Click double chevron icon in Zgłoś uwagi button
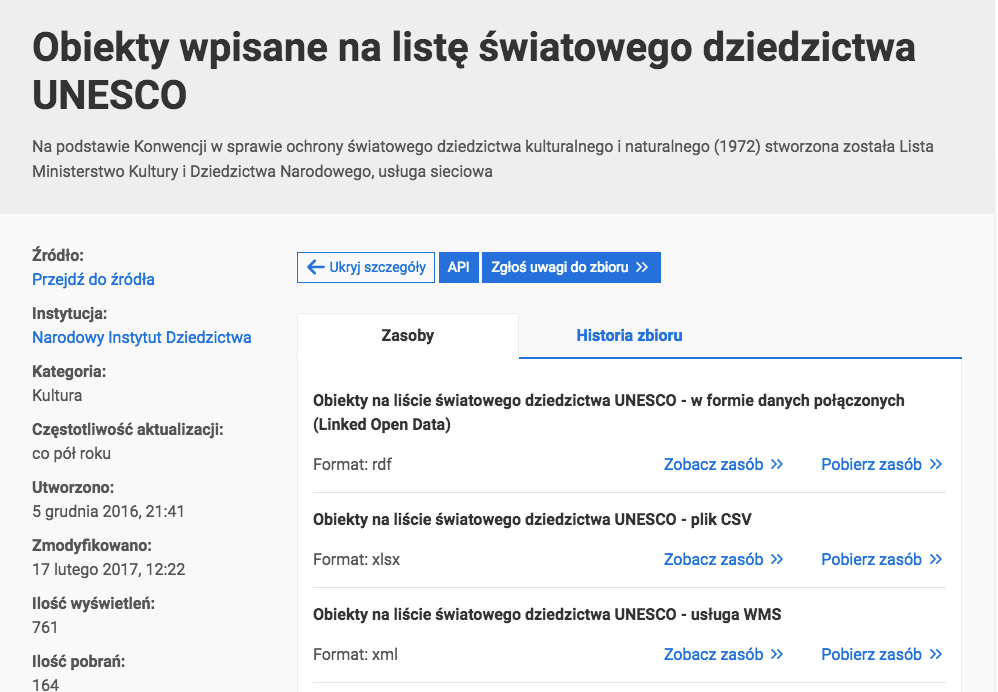The image size is (998, 692). click(x=642, y=267)
